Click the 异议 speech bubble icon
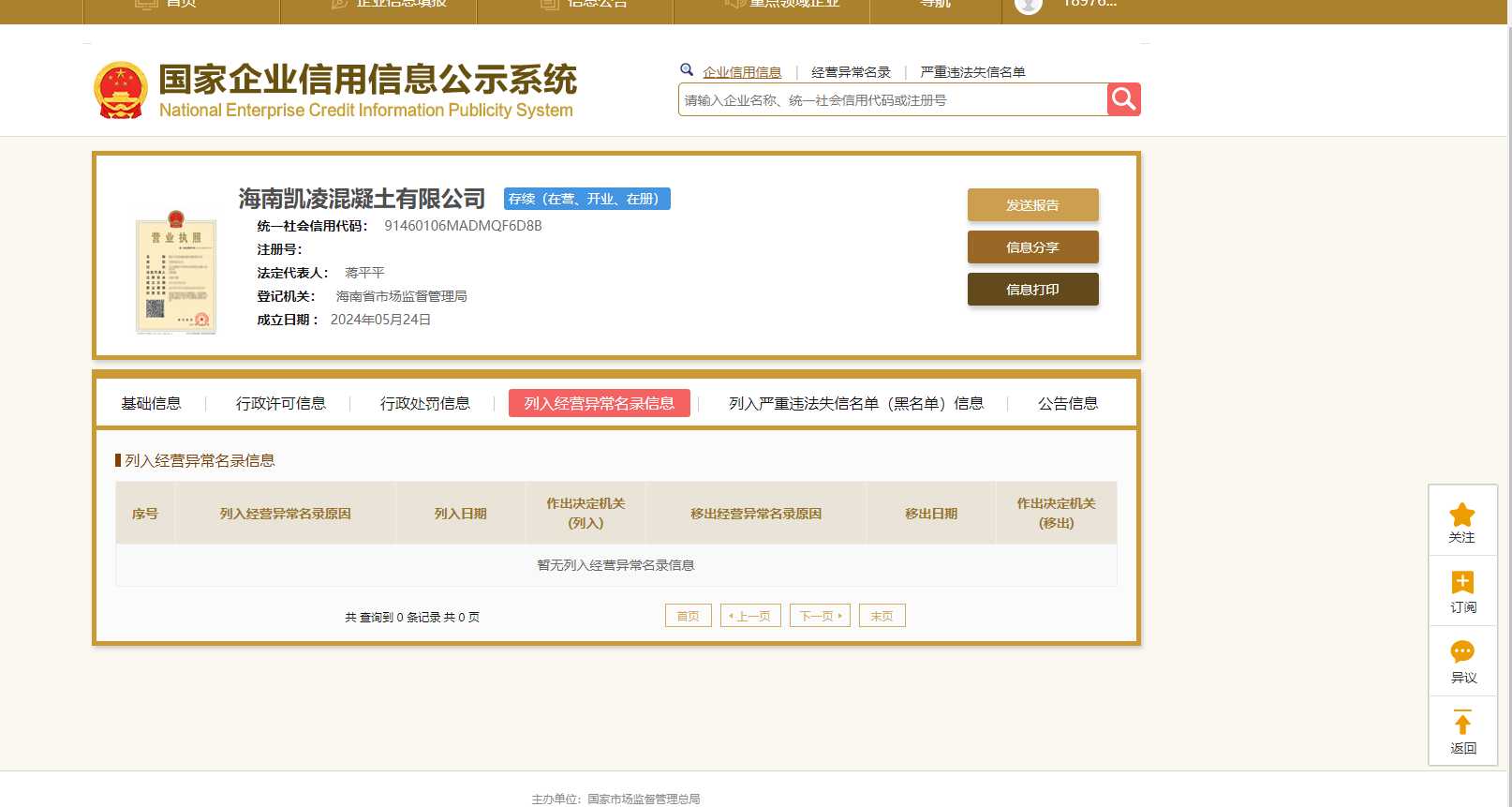This screenshot has width=1512, height=807. [1461, 652]
